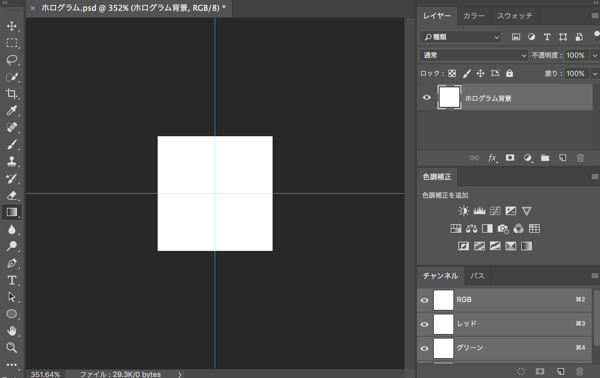Toggle pixel layer filter
Image resolution: width=600 pixels, height=378 pixels.
coord(516,37)
